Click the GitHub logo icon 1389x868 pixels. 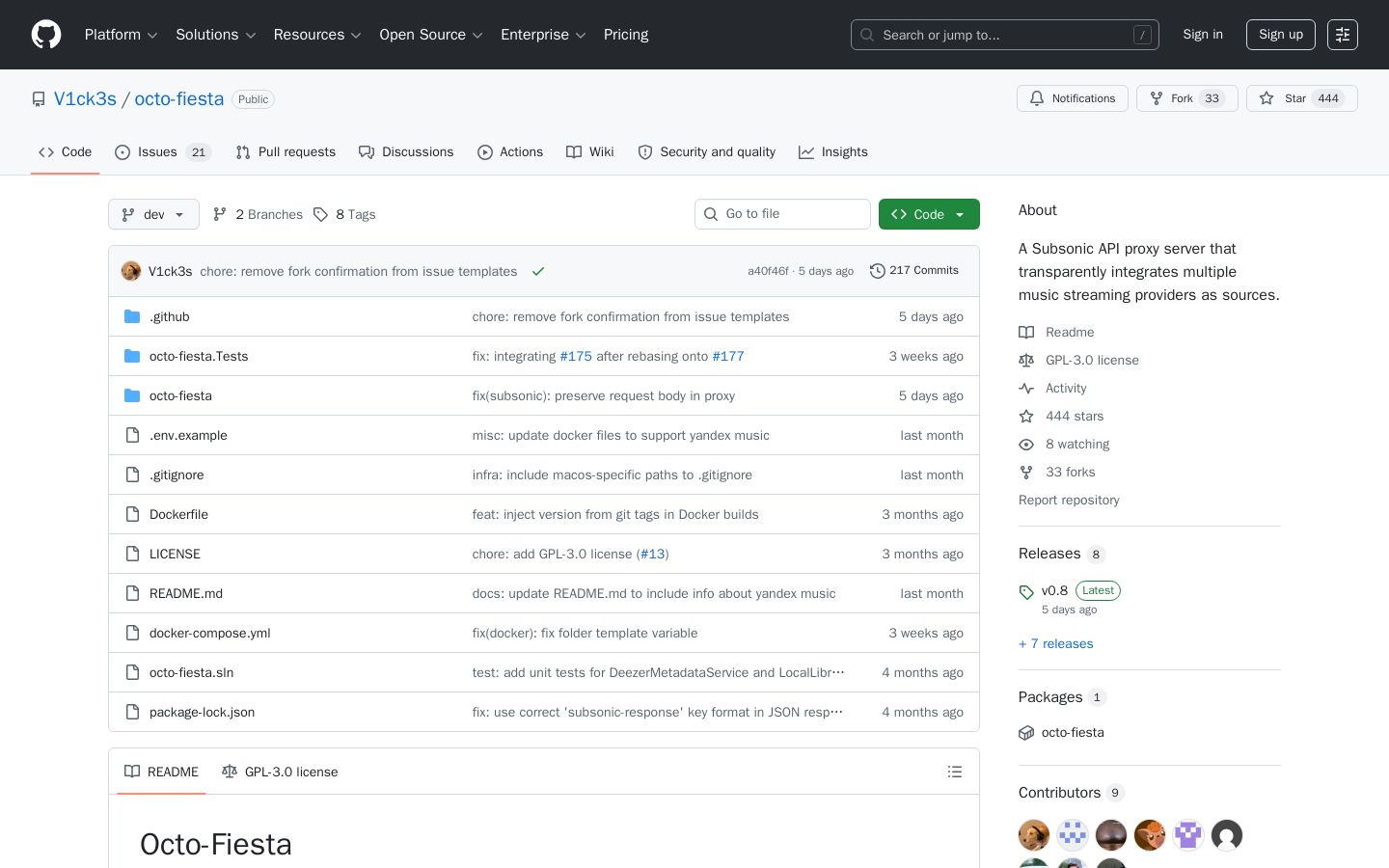point(46,35)
